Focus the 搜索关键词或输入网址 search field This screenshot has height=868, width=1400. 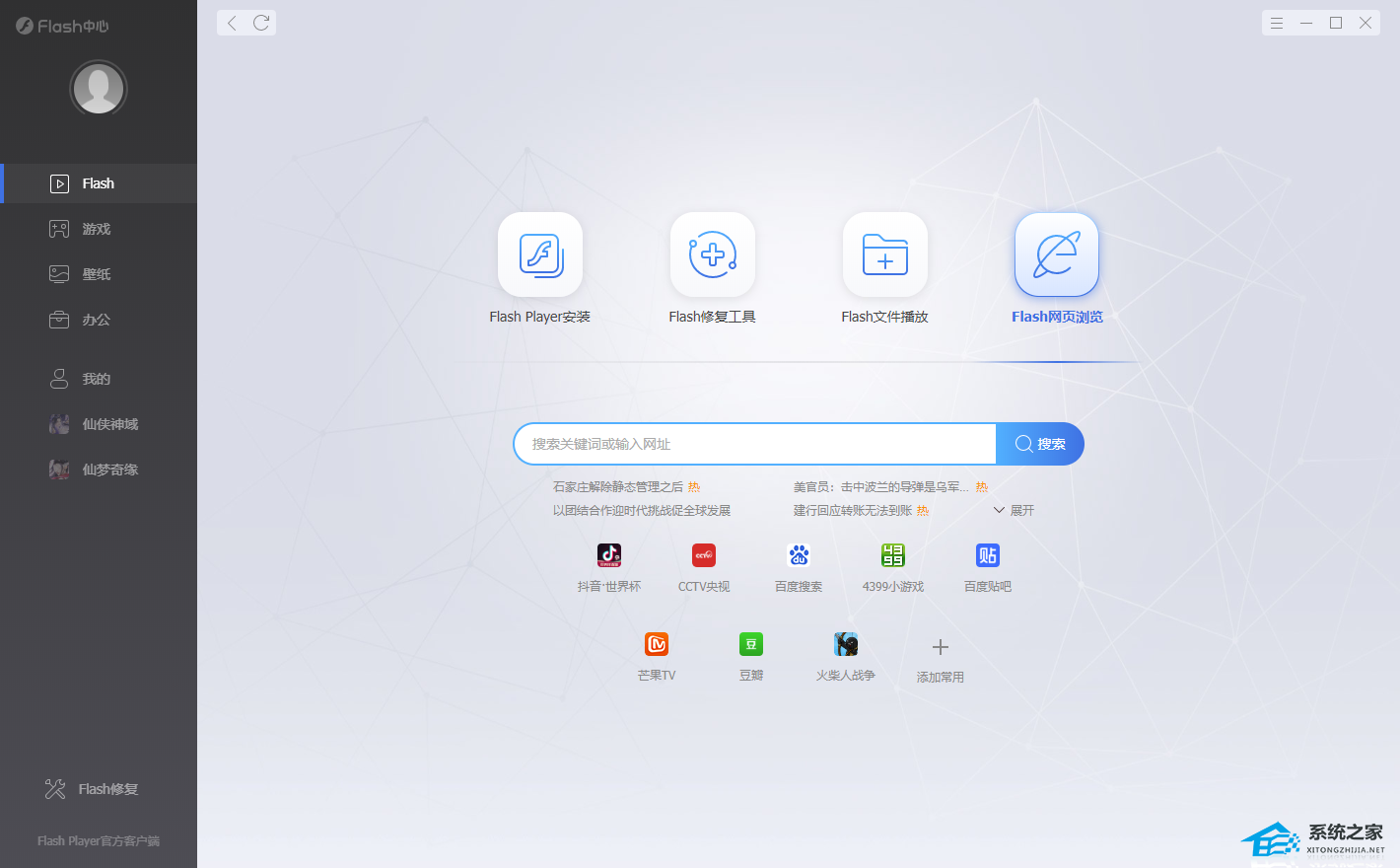click(x=755, y=444)
